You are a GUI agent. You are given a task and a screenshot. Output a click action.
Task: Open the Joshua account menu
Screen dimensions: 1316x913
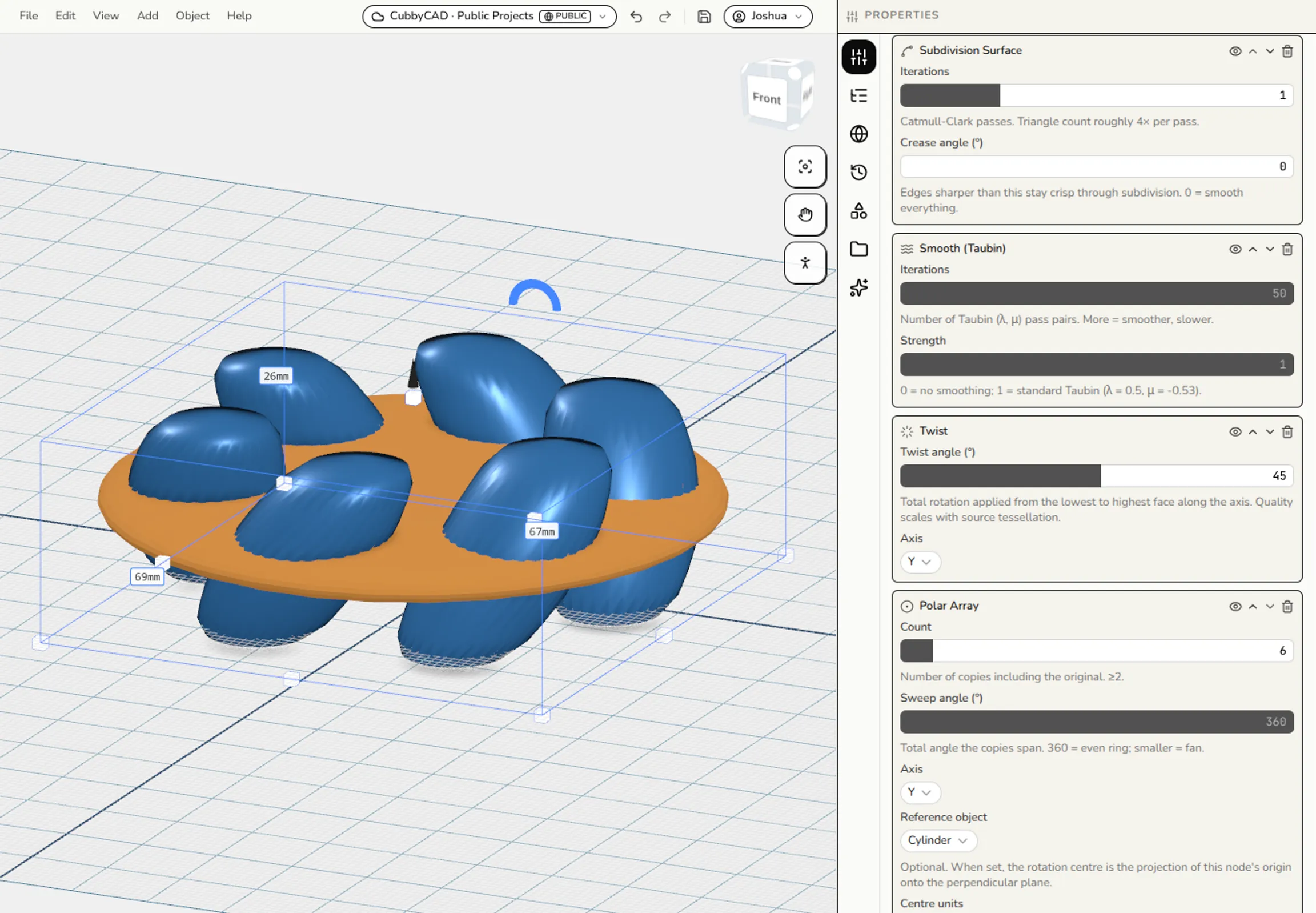pyautogui.click(x=768, y=16)
